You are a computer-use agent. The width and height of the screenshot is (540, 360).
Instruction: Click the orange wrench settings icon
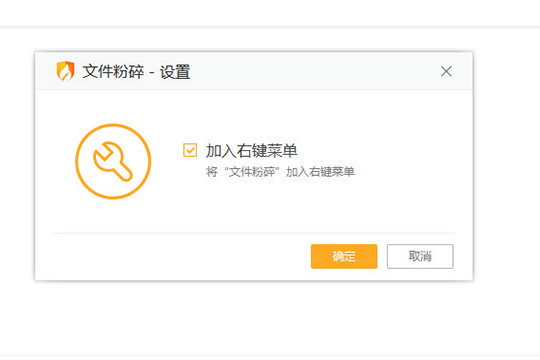[113, 161]
